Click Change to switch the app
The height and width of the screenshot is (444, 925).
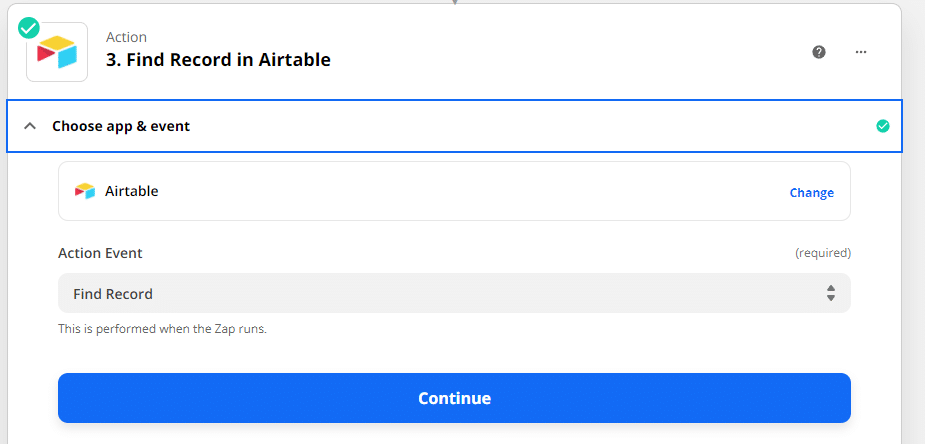pyautogui.click(x=812, y=193)
